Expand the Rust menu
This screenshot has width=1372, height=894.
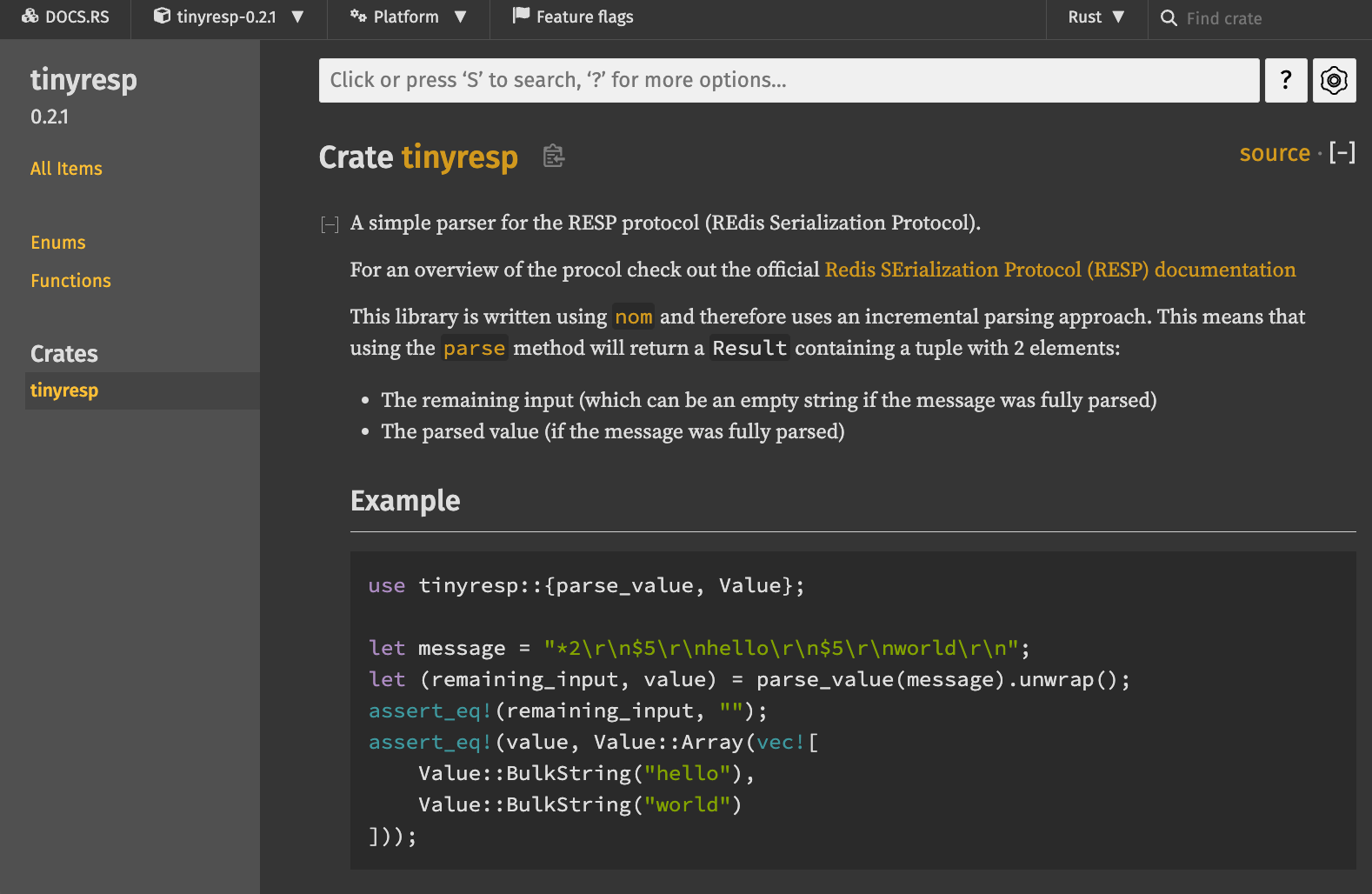1096,17
